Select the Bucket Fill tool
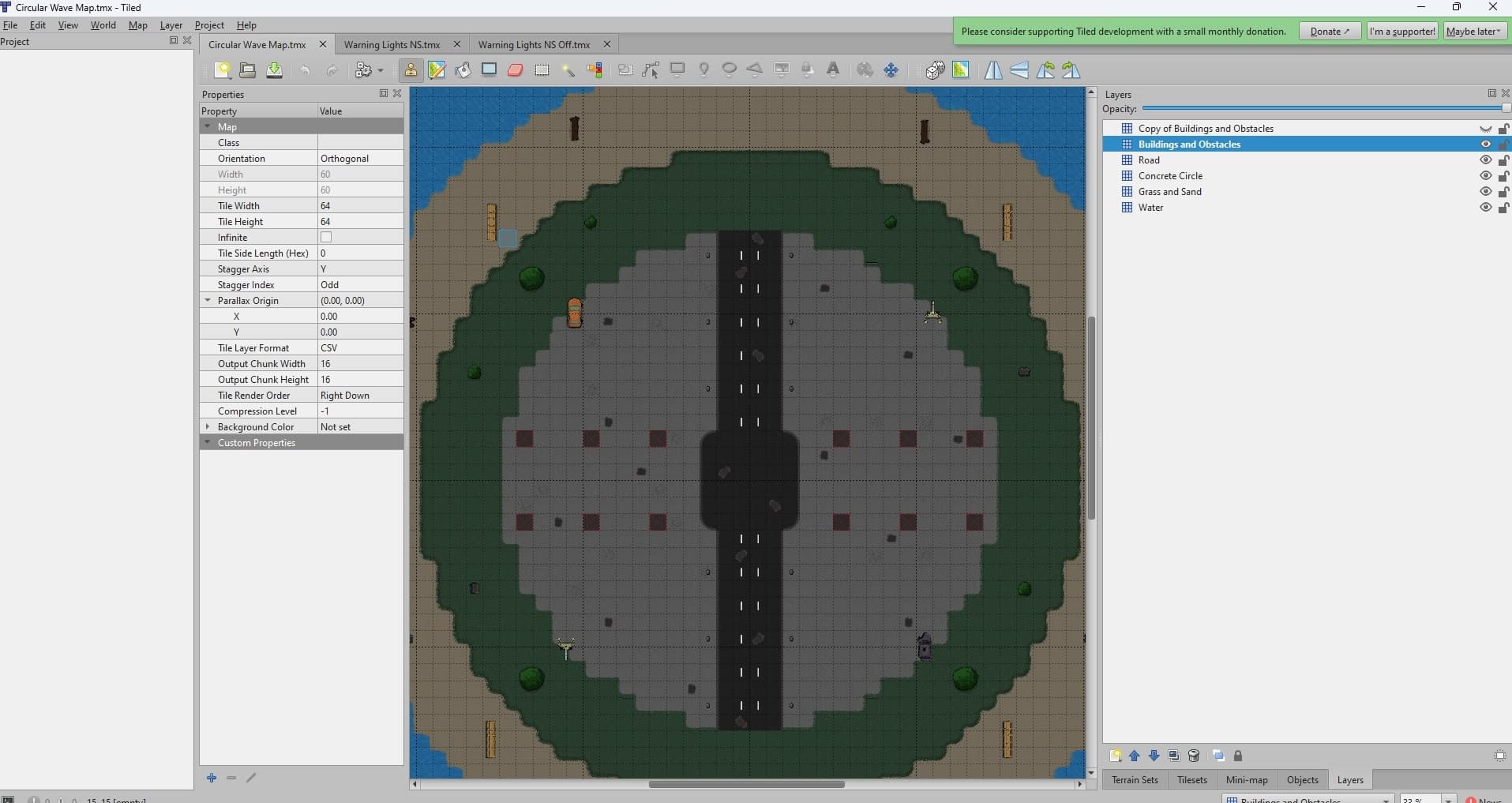 pyautogui.click(x=463, y=70)
